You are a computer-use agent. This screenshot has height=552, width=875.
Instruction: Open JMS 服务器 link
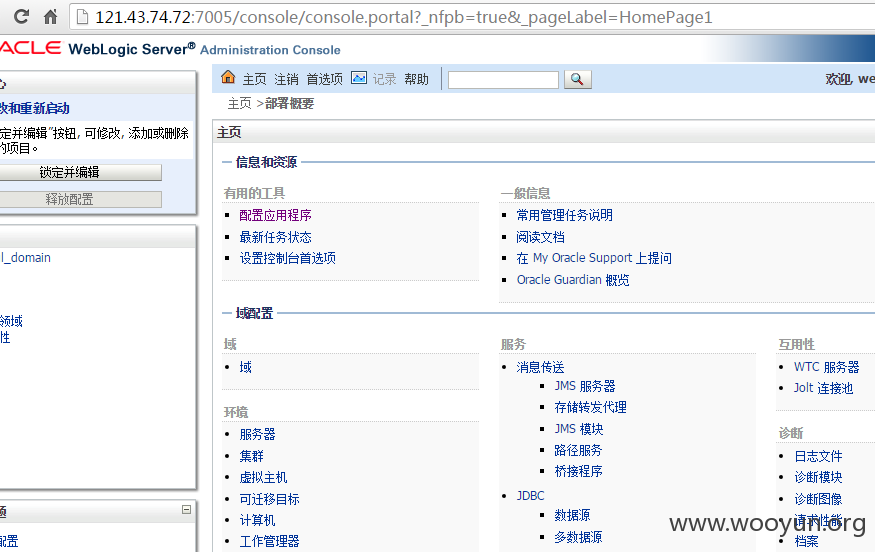pos(585,387)
